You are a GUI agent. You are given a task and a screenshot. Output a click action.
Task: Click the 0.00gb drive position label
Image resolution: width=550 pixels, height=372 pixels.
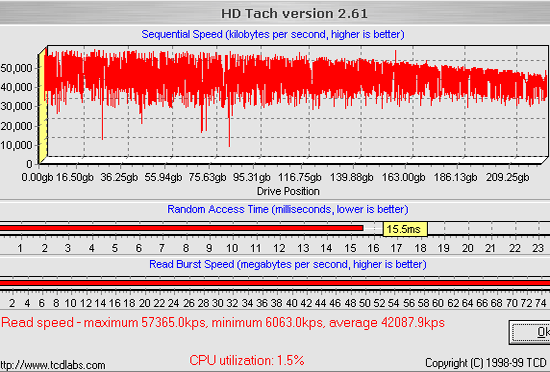pyautogui.click(x=37, y=177)
